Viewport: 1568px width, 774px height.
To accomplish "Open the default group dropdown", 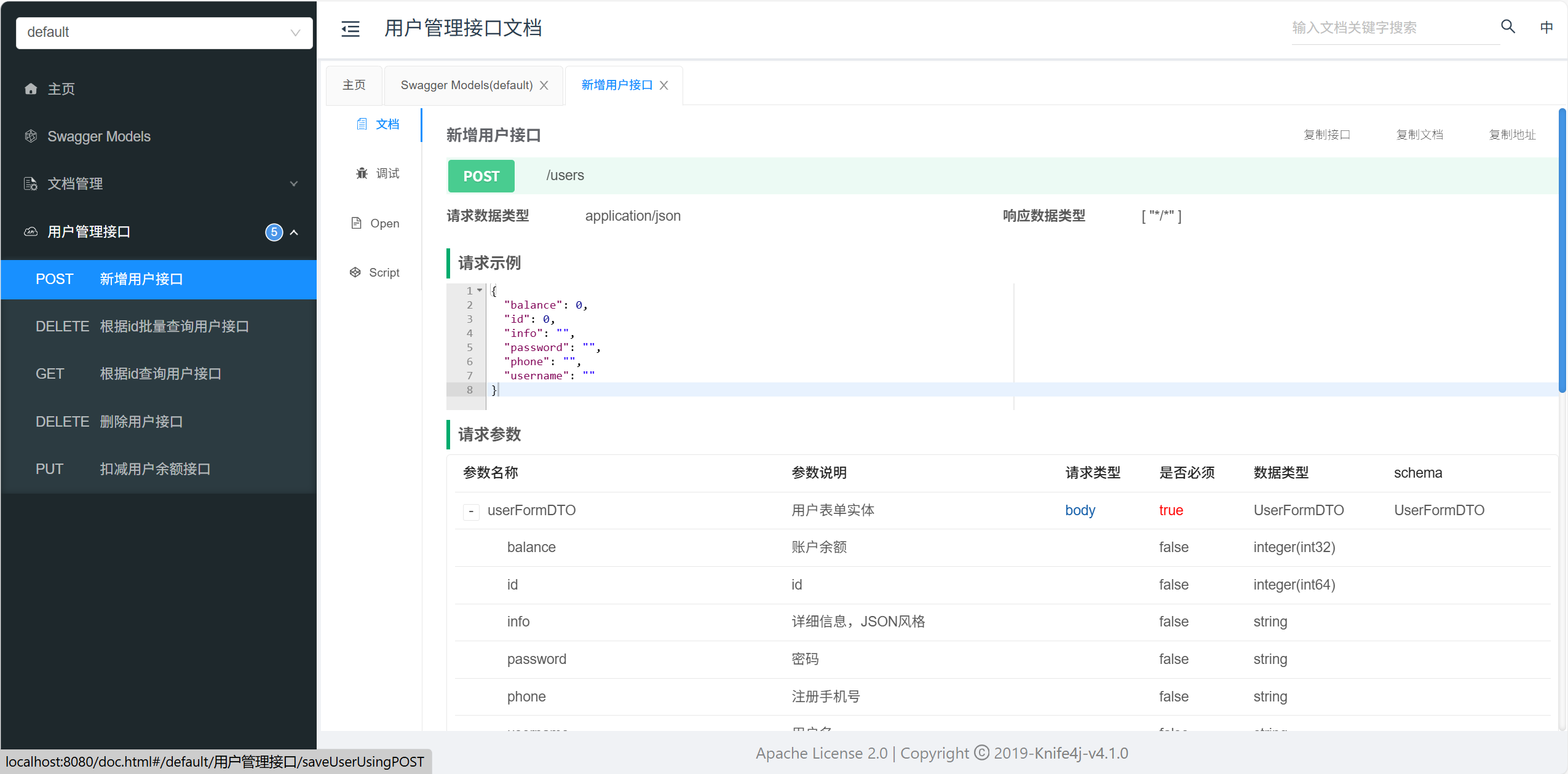I will click(x=164, y=32).
